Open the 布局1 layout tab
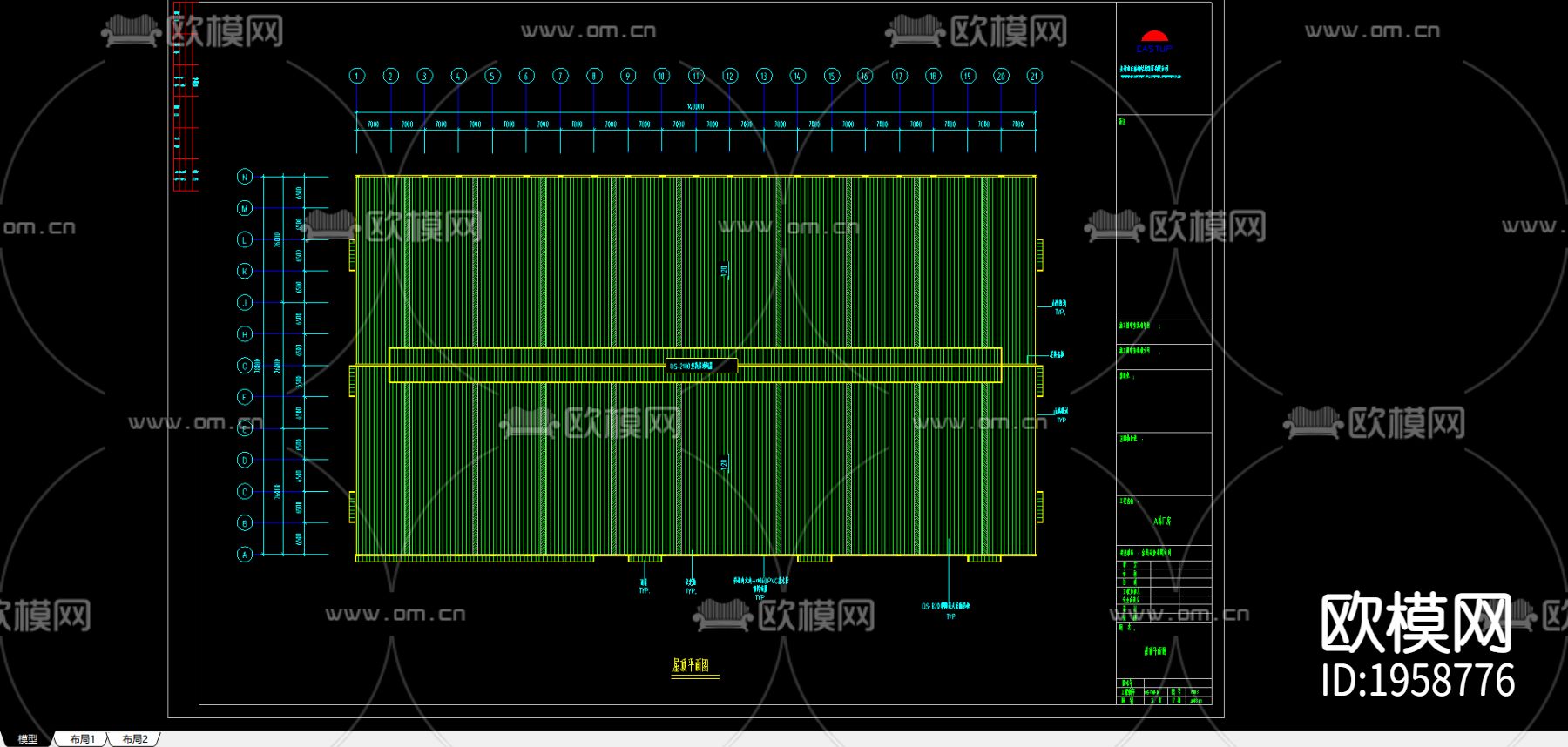This screenshot has height=747, width=1568. [x=83, y=739]
